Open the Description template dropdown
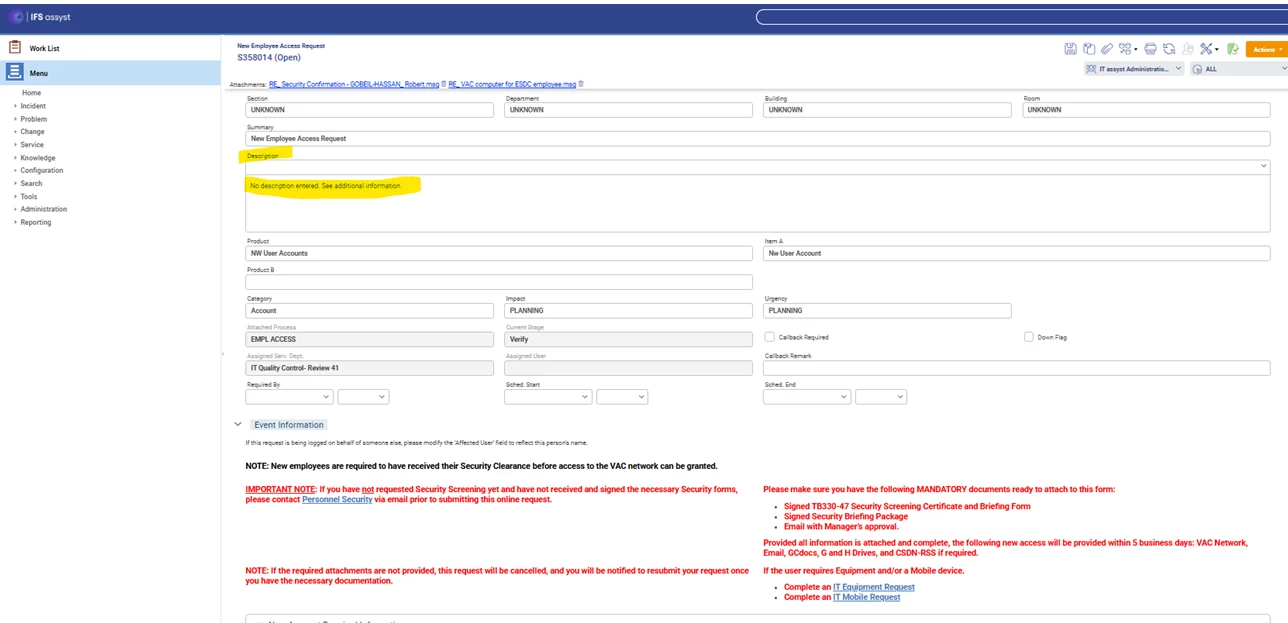Screen dimensions: 1288x623 tap(1263, 167)
